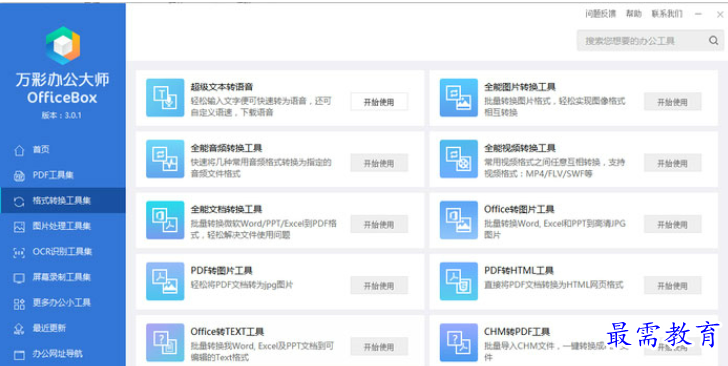Click the PDF转HTML工具 tool icon
This screenshot has width=728, height=366.
pos(459,281)
